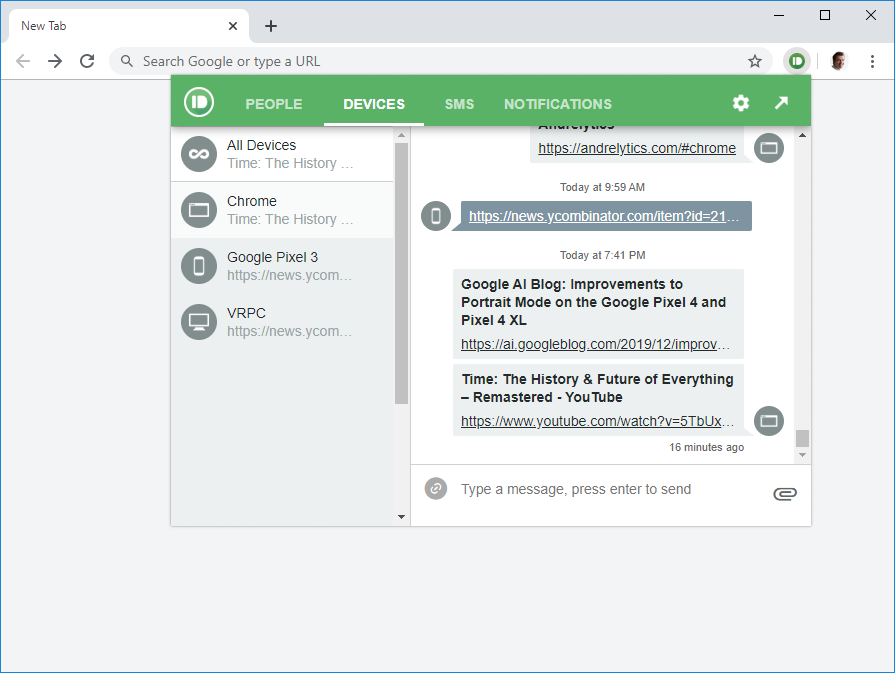
Task: Reload the current page
Action: [x=87, y=61]
